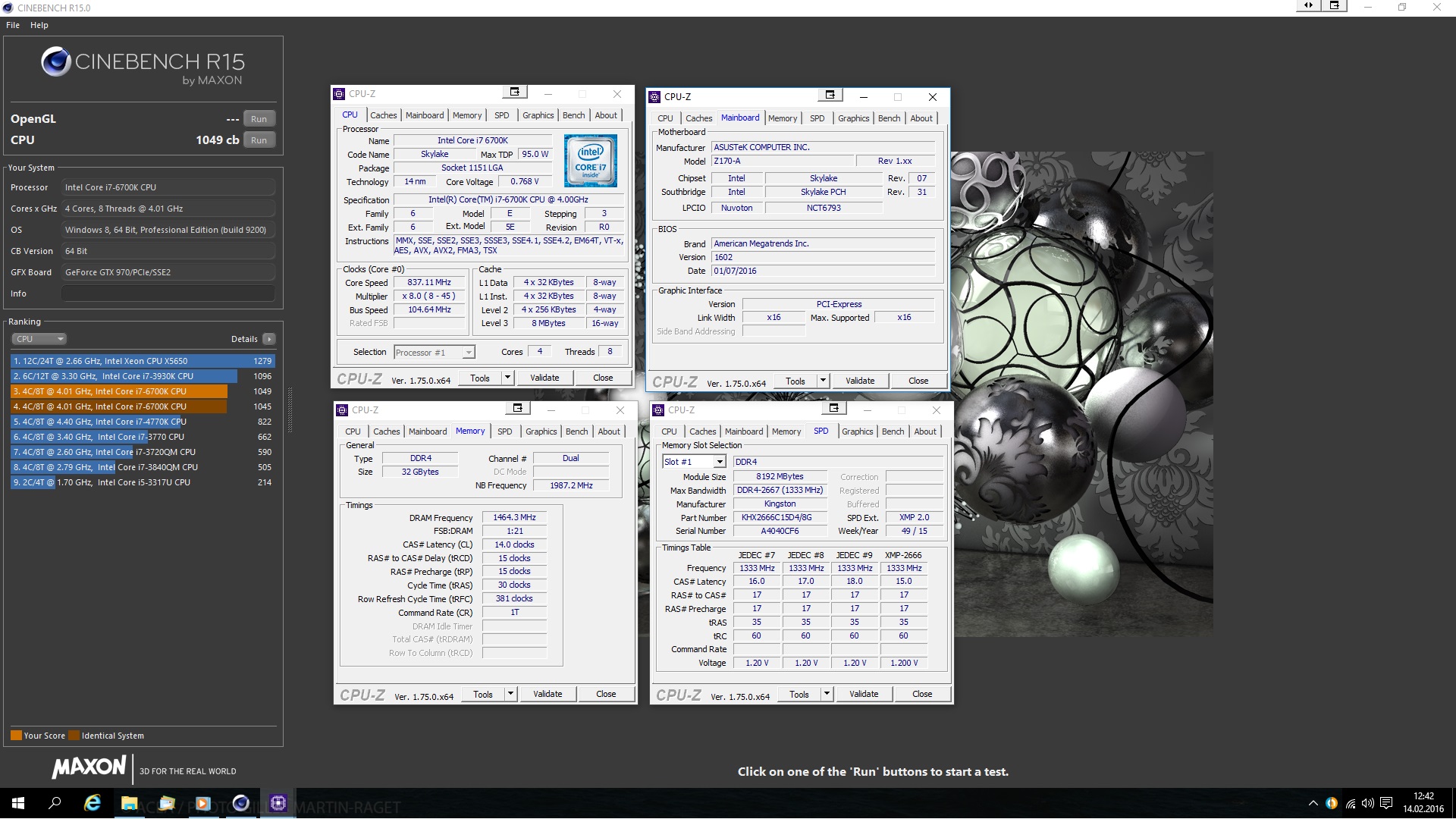Switch to Bench tab in top-left CPU-Z
The width and height of the screenshot is (1456, 819).
pyautogui.click(x=574, y=115)
